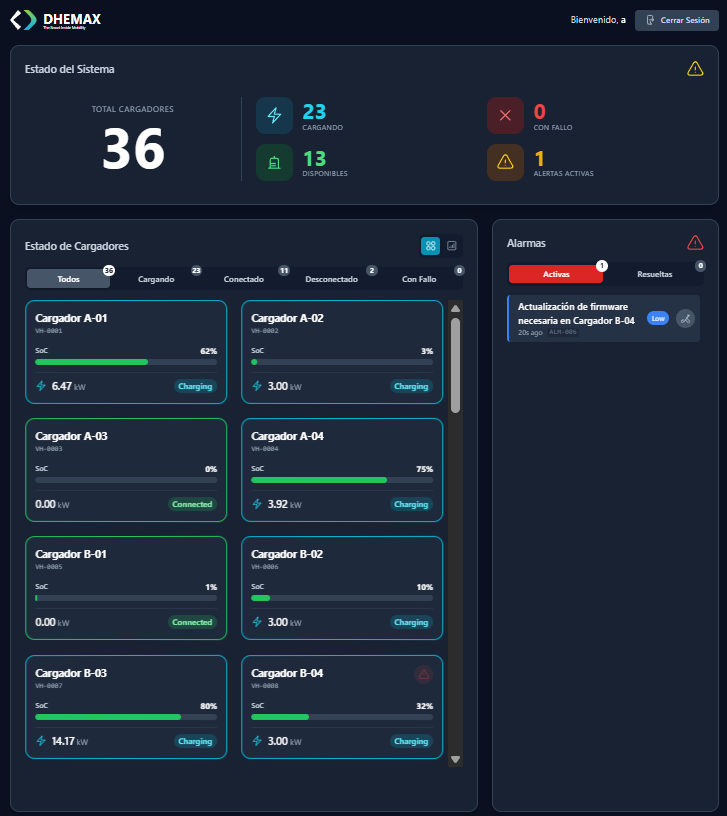Select the Desconectado filter tab

(x=331, y=279)
